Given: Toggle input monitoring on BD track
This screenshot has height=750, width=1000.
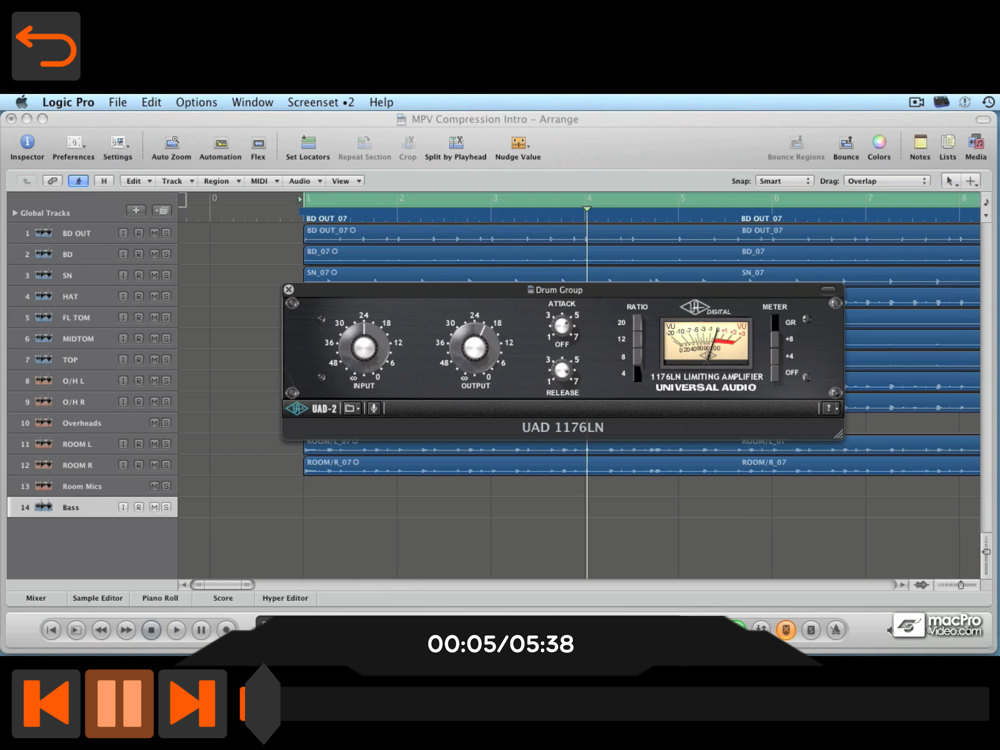Looking at the screenshot, I should tap(123, 254).
